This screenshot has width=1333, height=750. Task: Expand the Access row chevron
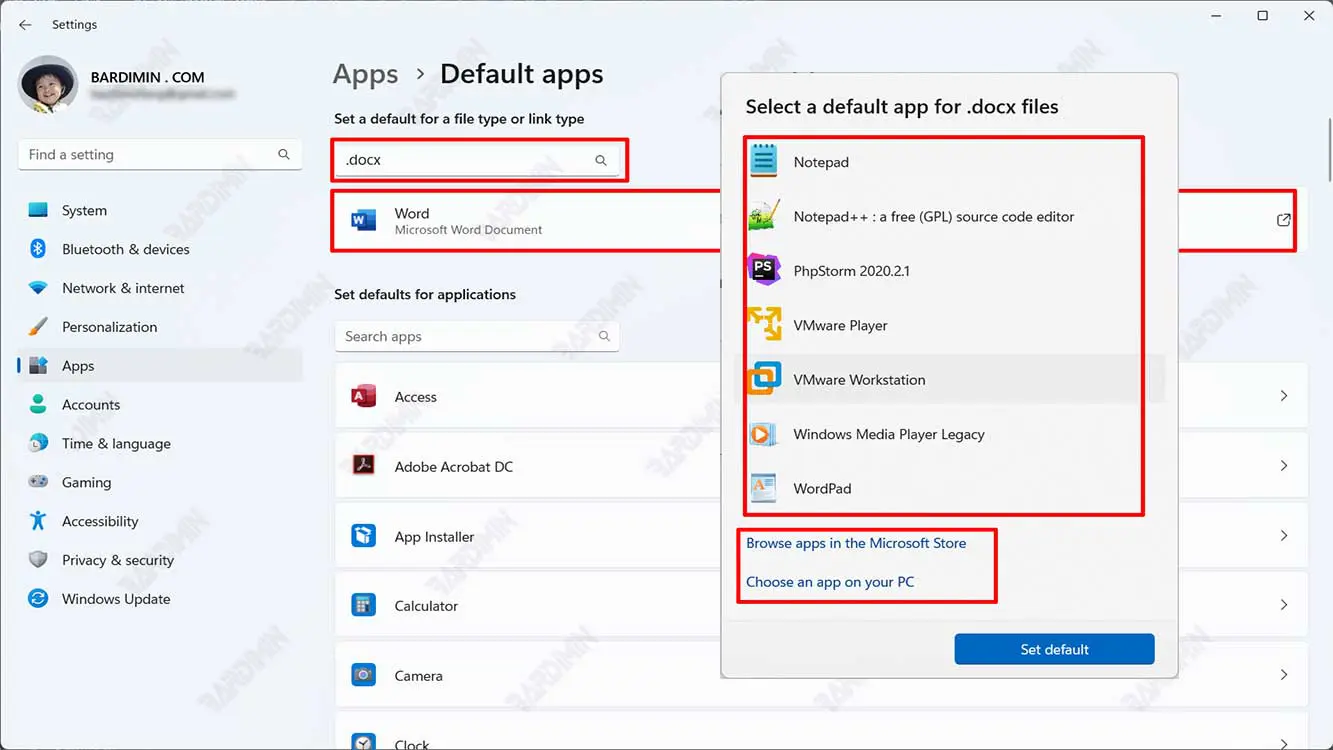(1284, 396)
